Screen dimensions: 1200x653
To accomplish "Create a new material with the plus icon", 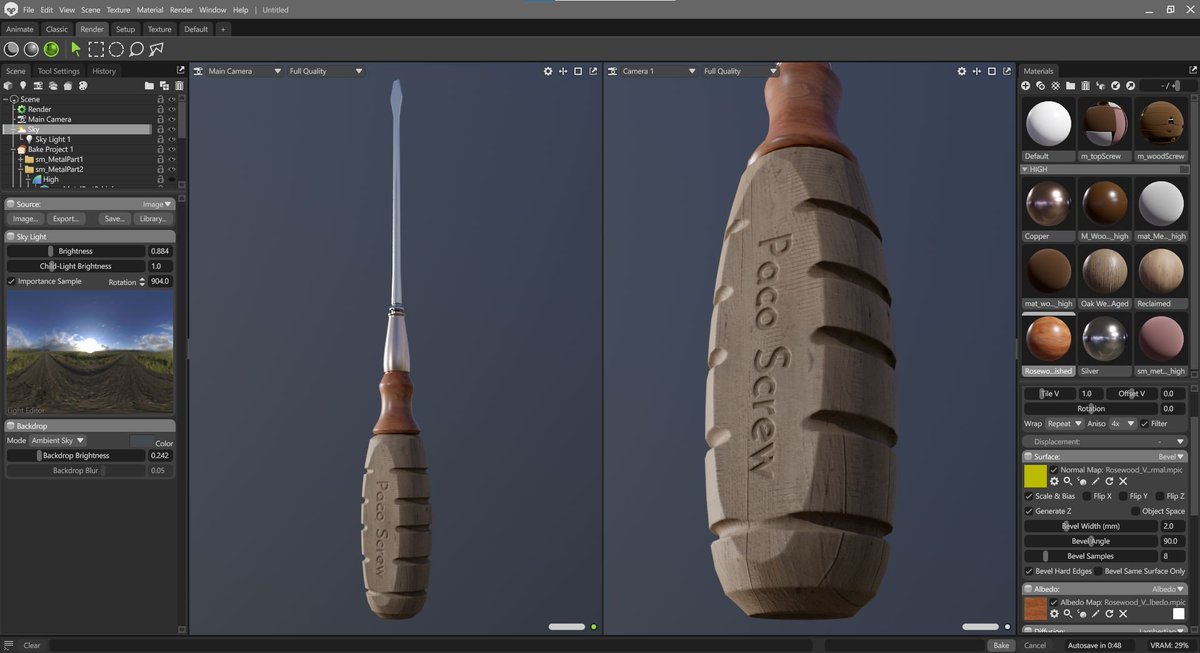I will [1025, 86].
